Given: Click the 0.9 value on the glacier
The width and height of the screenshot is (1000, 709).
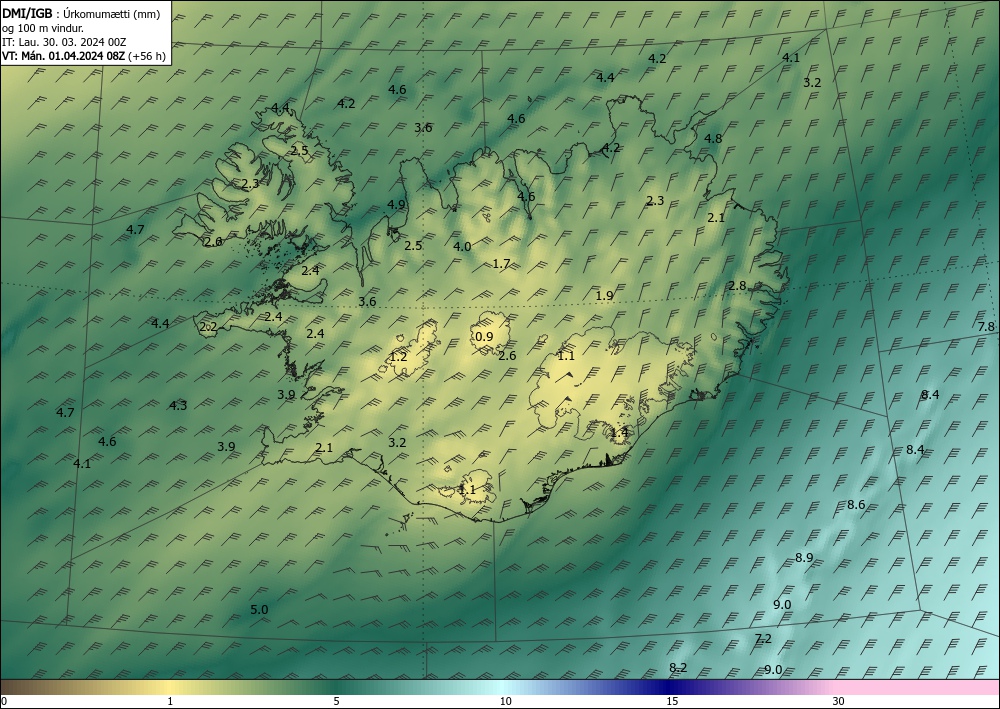Looking at the screenshot, I should pos(485,337).
